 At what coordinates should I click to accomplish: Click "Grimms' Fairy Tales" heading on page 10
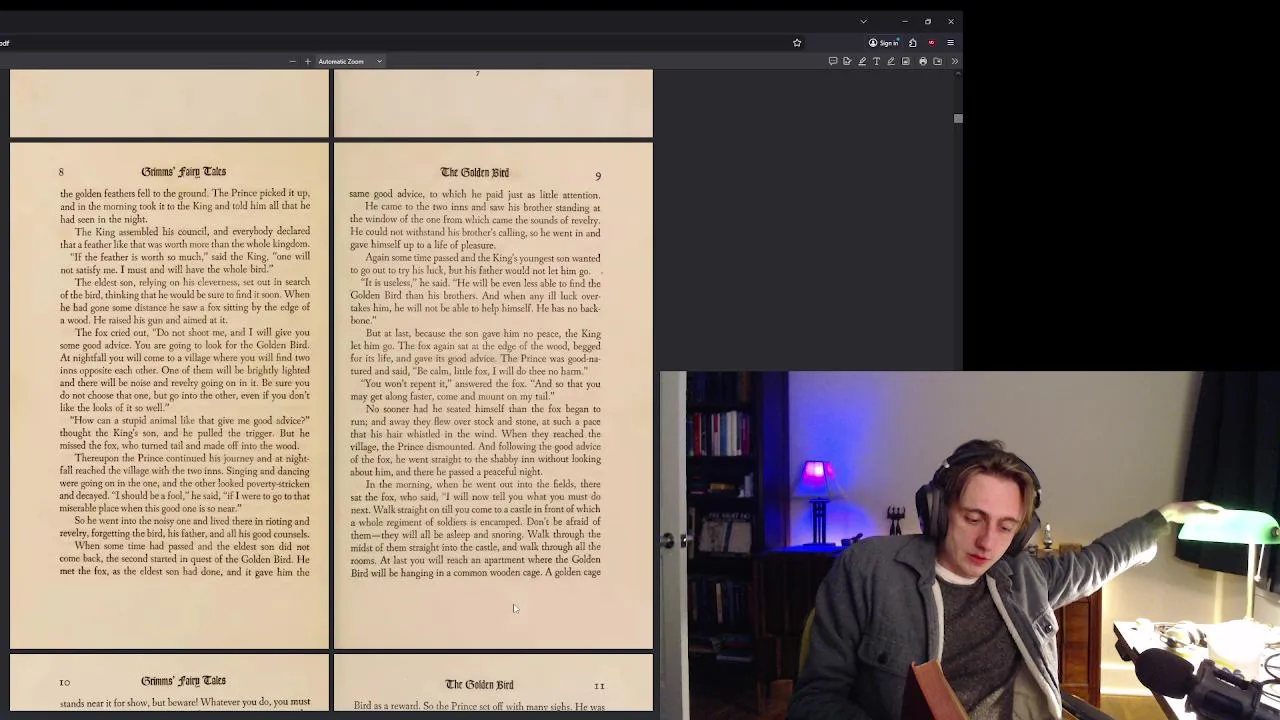pyautogui.click(x=184, y=681)
